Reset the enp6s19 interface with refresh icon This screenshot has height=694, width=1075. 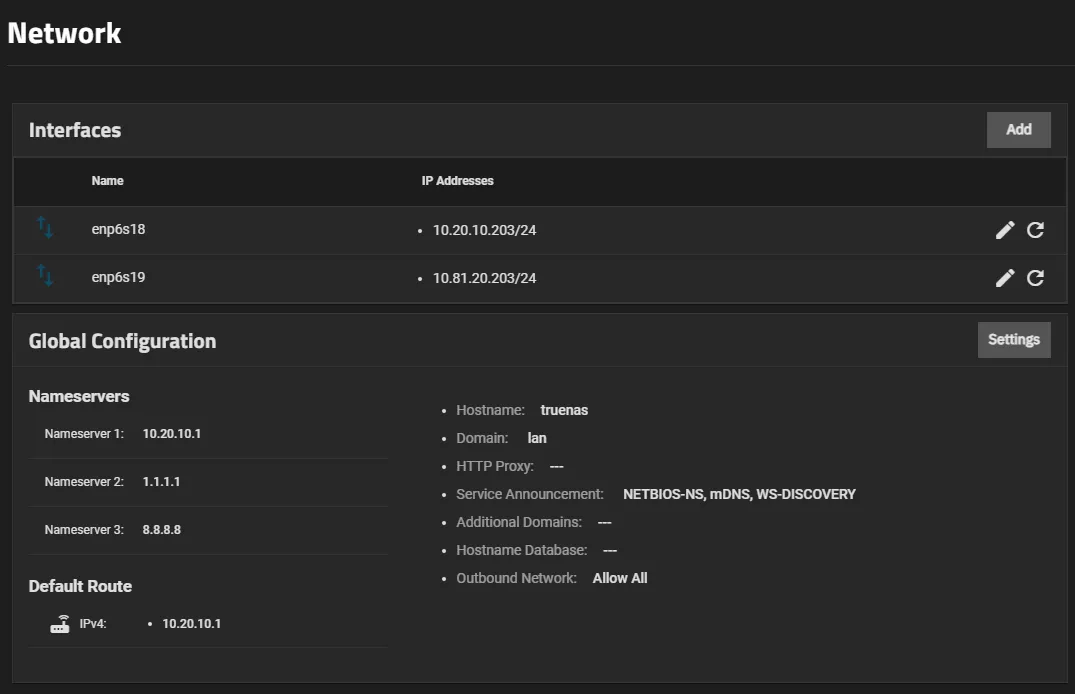pos(1036,278)
